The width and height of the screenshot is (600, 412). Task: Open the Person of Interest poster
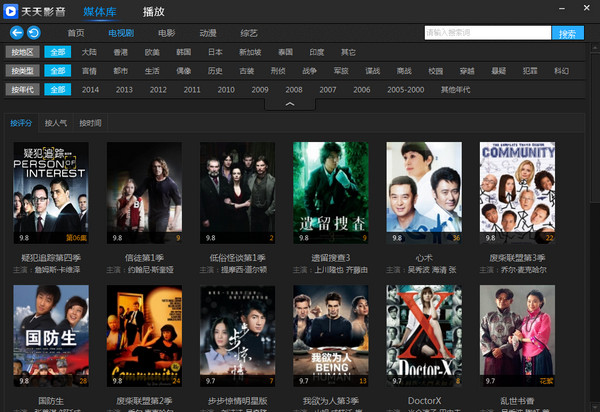tap(51, 193)
